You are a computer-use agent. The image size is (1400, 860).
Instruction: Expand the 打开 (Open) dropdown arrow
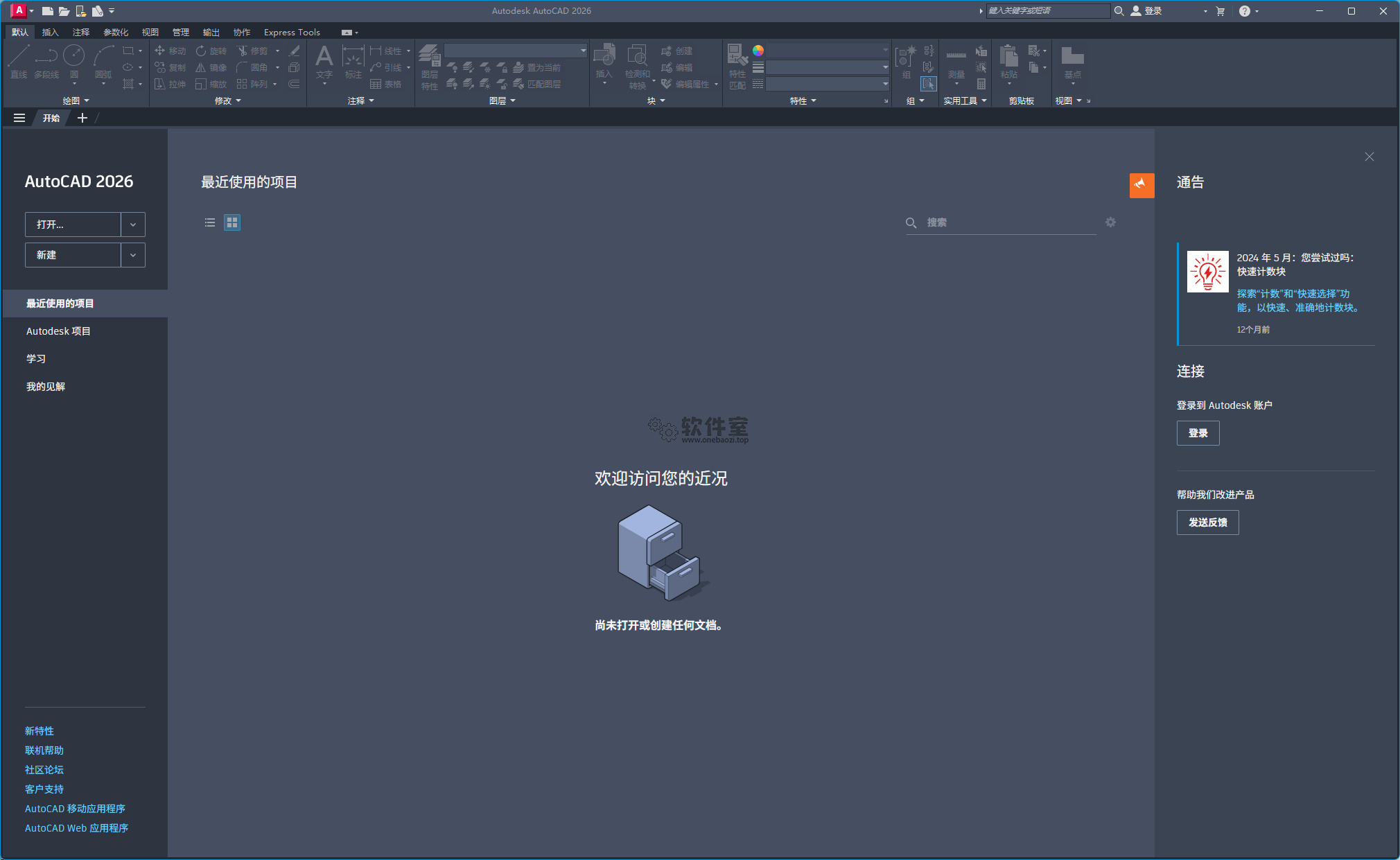(133, 225)
